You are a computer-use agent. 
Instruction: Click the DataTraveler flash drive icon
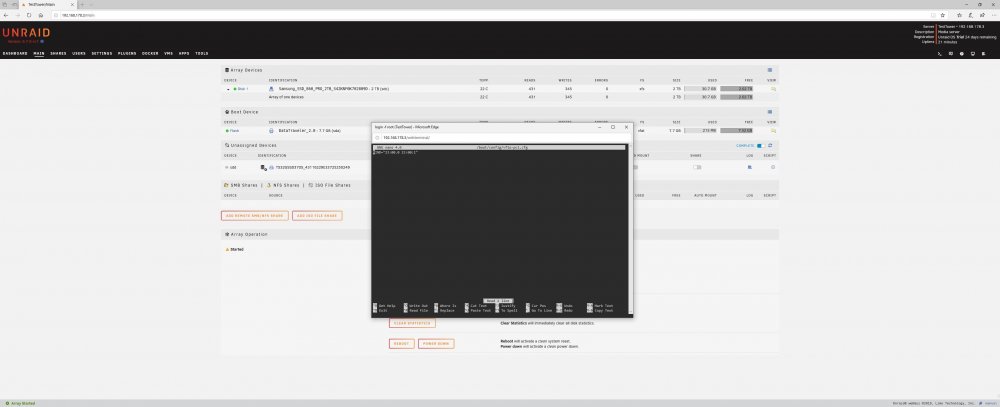click(x=271, y=130)
